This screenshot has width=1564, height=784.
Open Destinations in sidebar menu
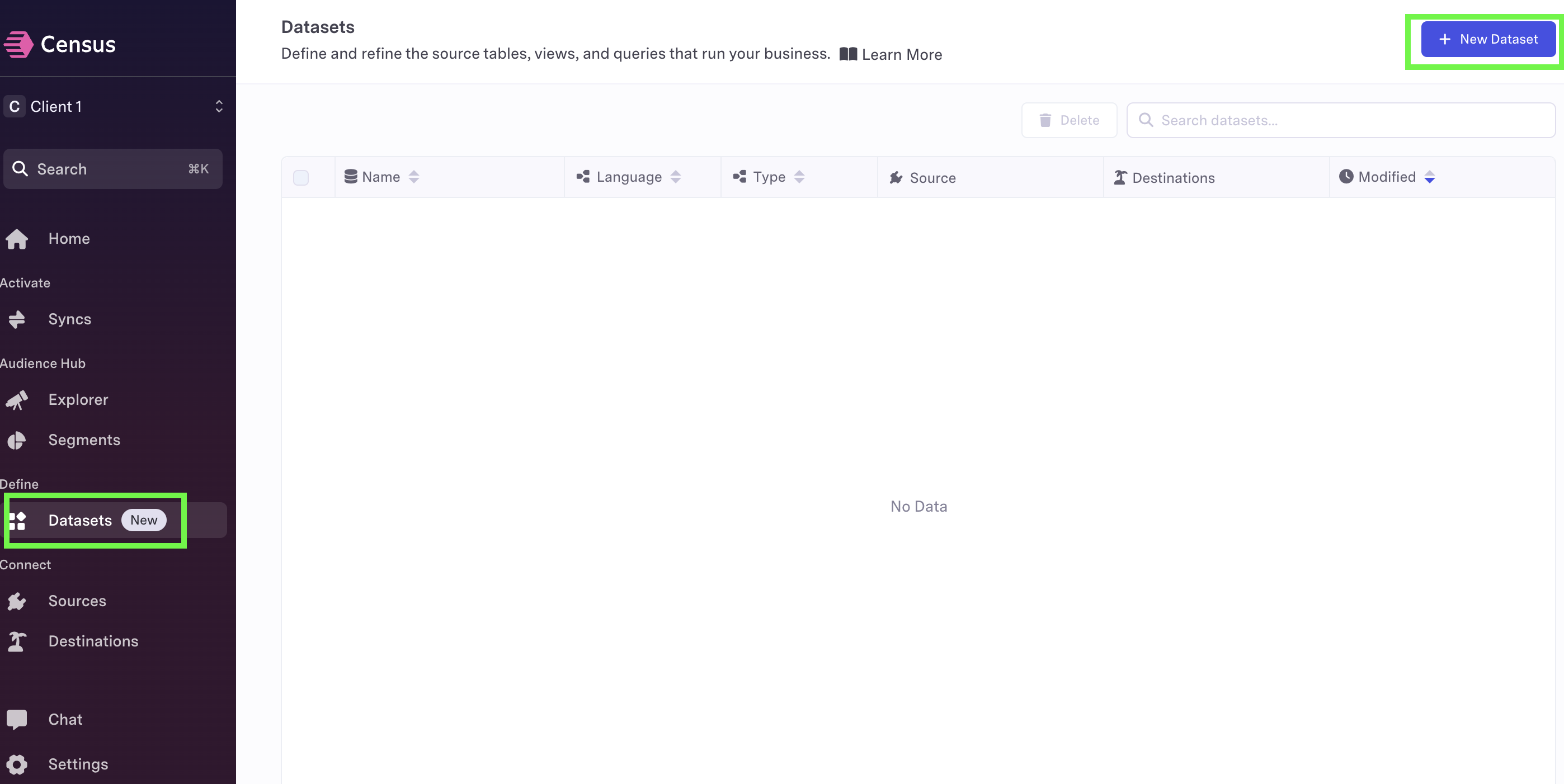[93, 641]
